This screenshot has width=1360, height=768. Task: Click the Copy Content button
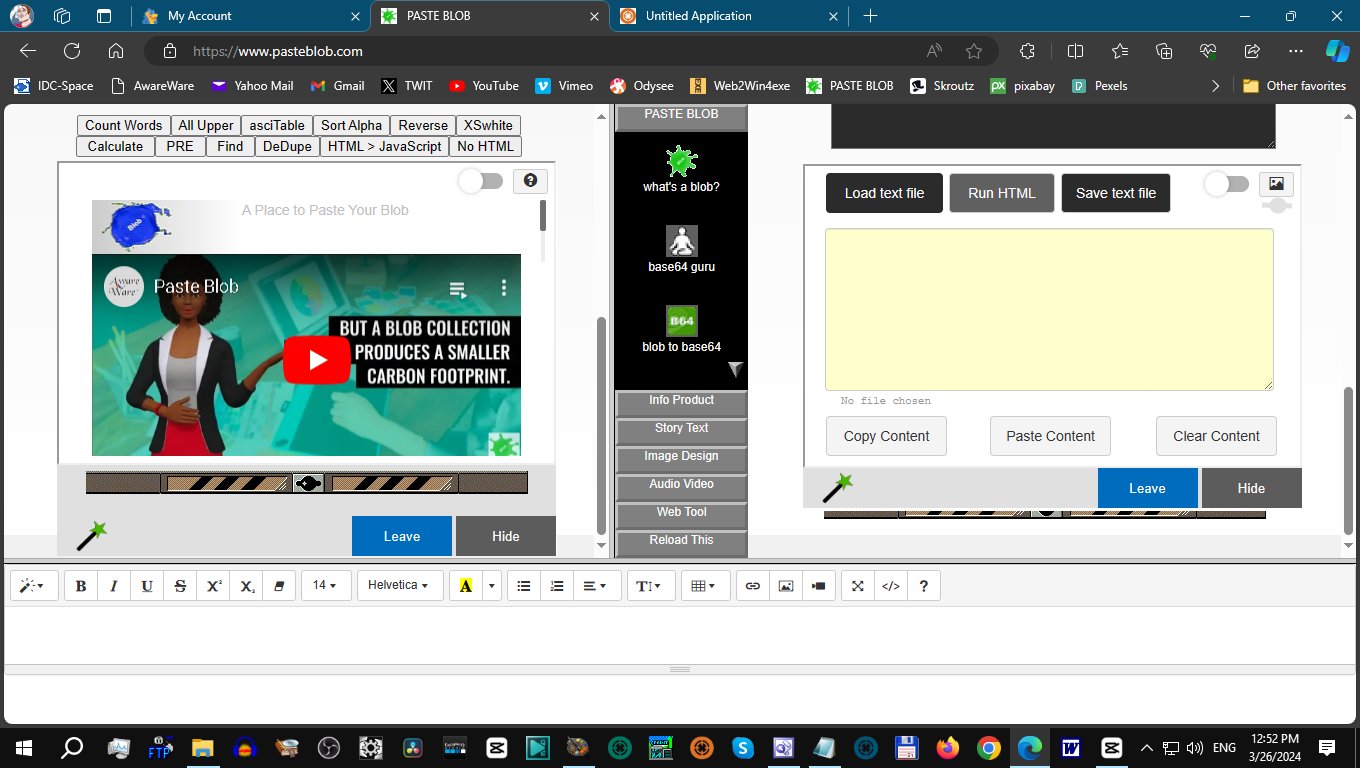(x=886, y=436)
